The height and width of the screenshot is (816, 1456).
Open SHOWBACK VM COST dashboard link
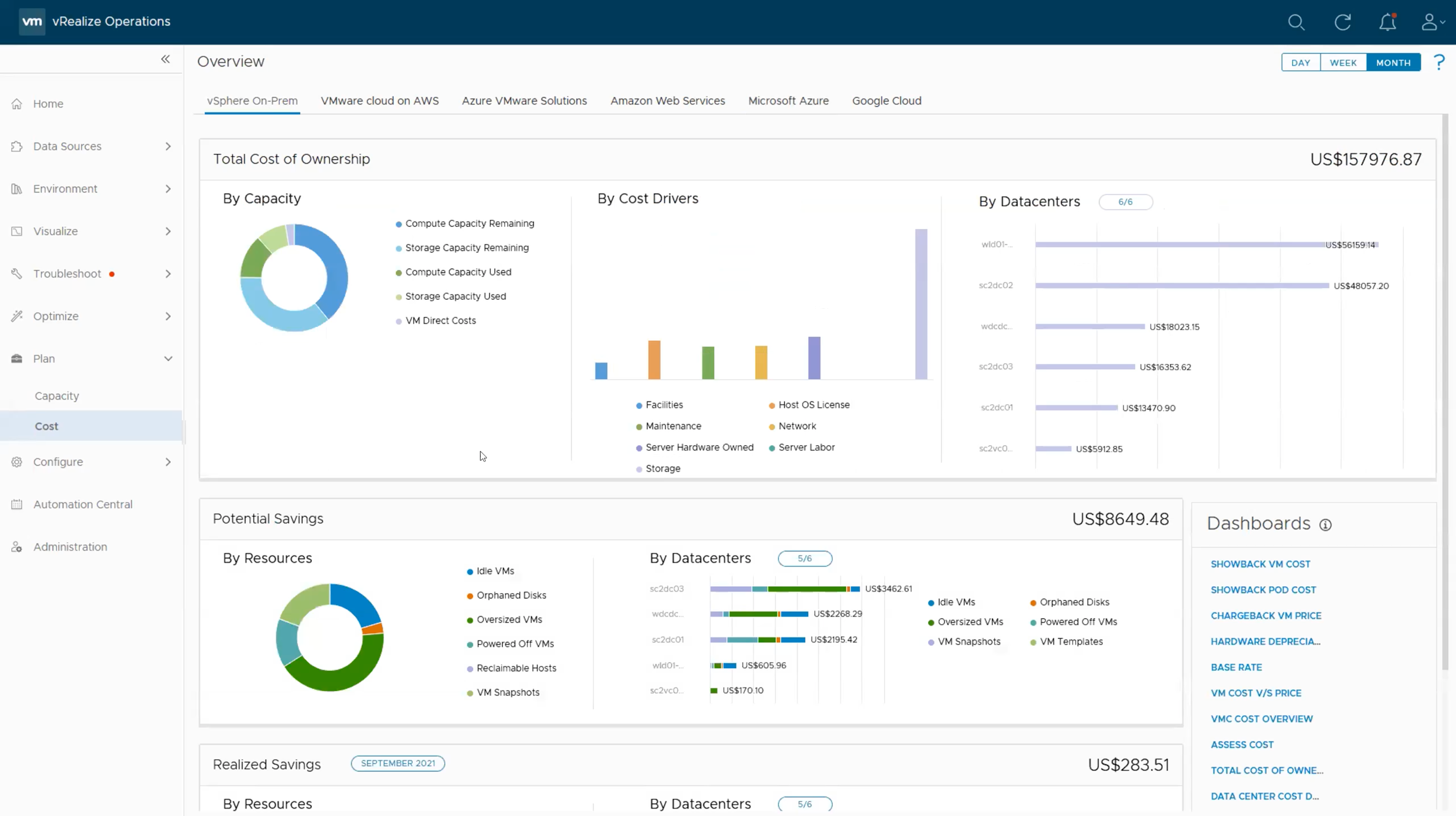pyautogui.click(x=1261, y=565)
